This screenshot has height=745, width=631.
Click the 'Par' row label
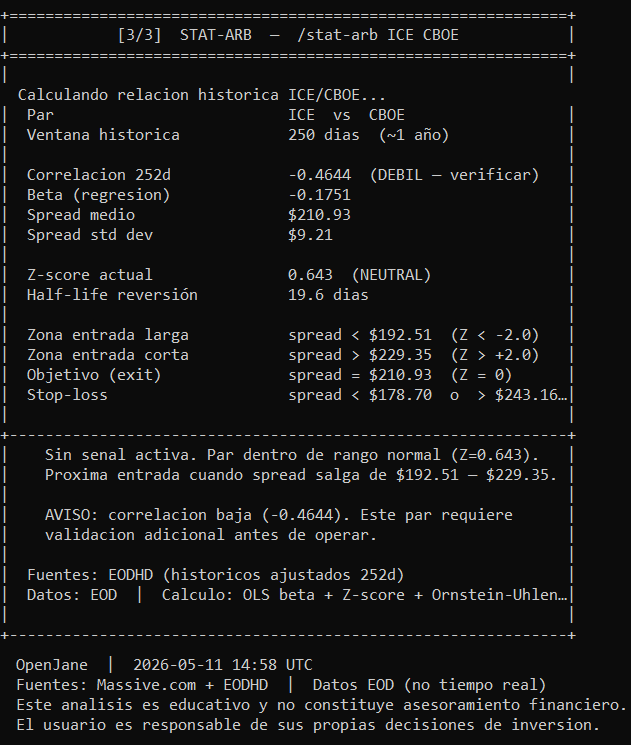point(40,115)
